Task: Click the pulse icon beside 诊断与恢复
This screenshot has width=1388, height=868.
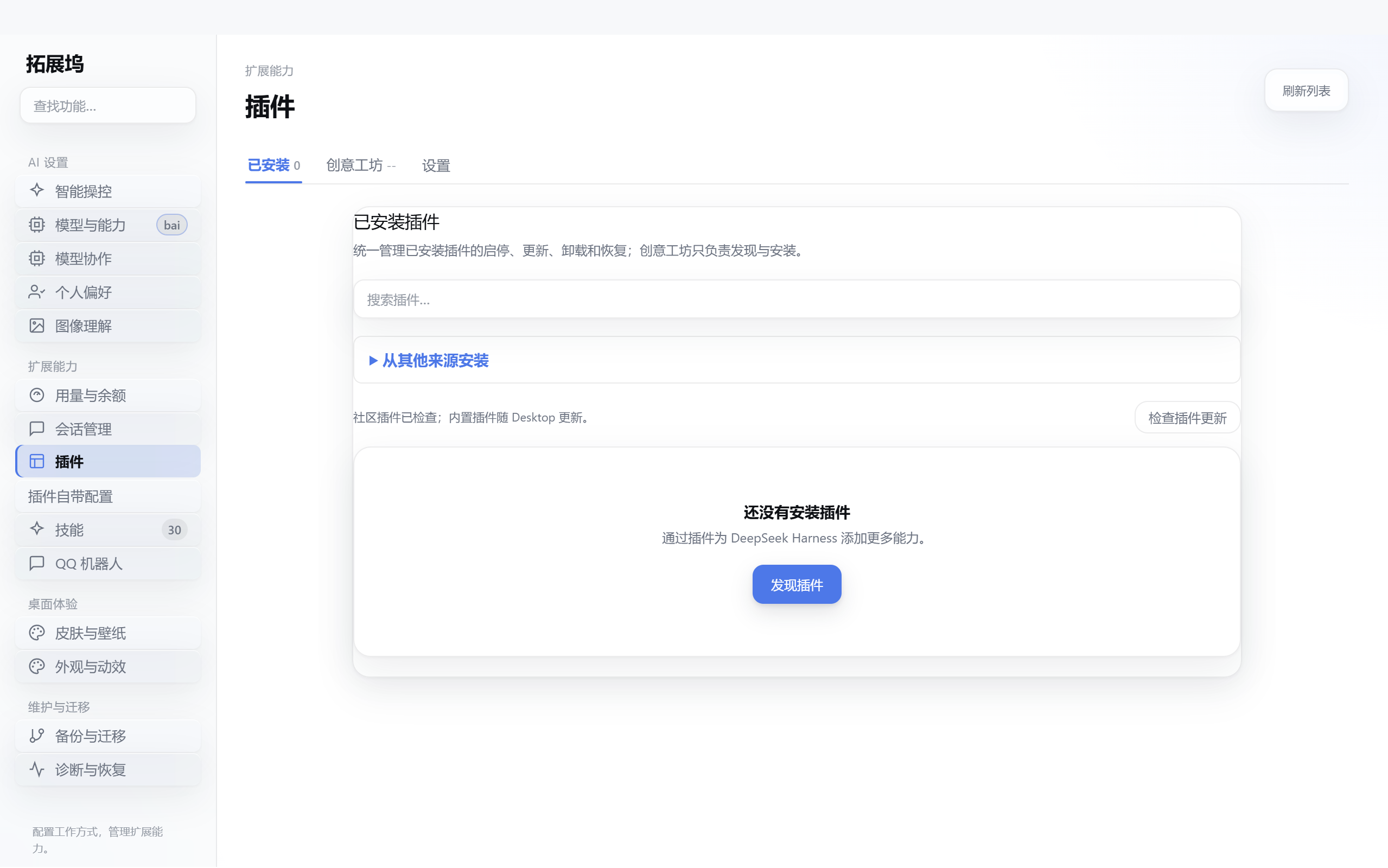Action: (x=37, y=769)
